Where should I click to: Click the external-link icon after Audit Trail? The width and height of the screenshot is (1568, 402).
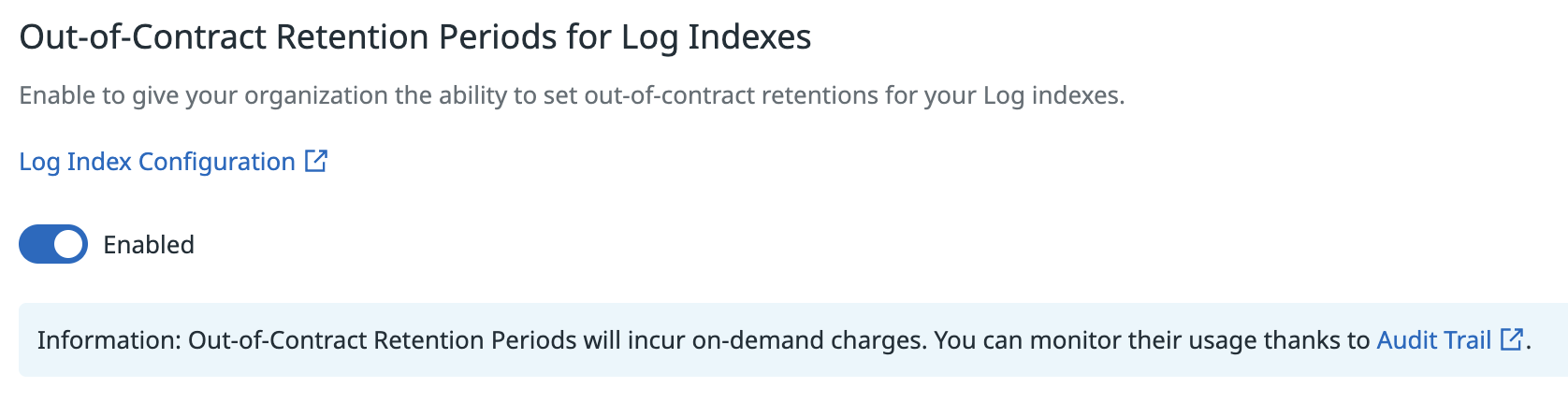1511,339
